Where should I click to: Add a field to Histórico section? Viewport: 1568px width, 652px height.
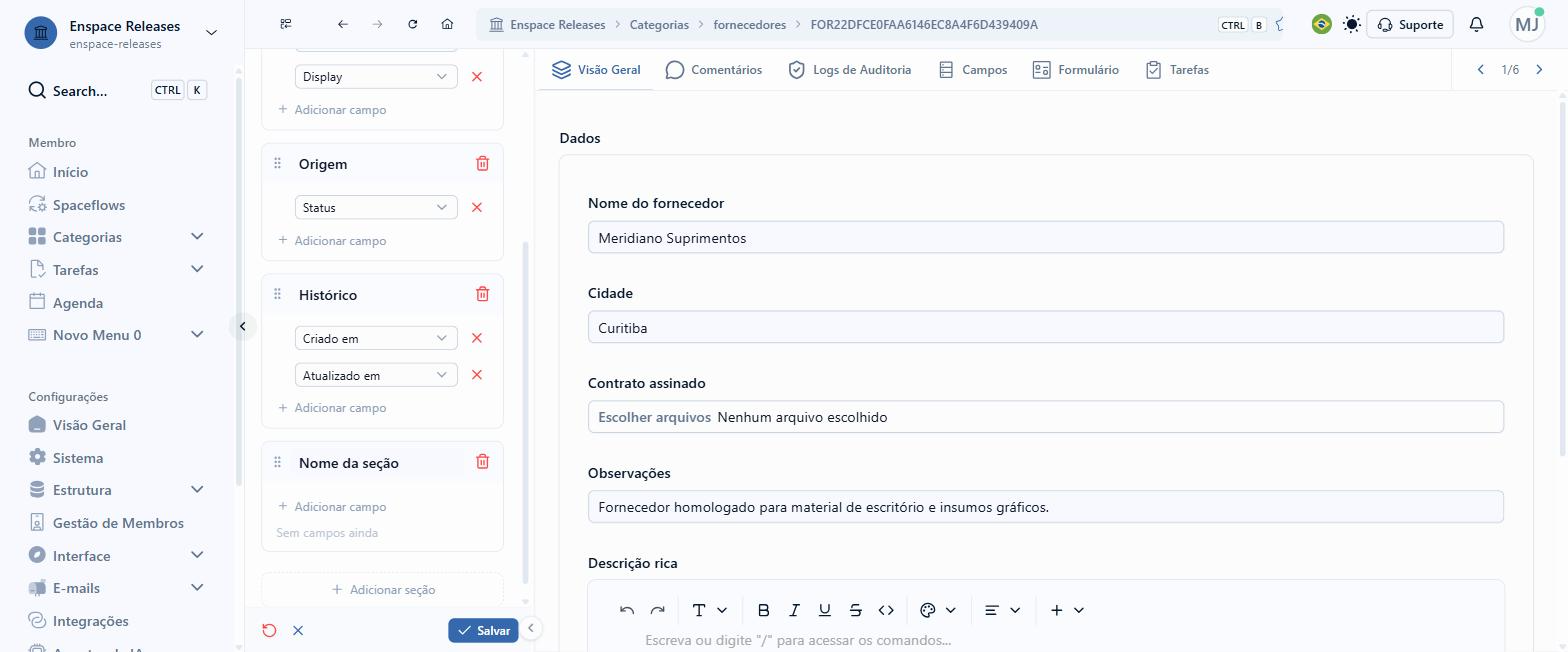pos(332,408)
